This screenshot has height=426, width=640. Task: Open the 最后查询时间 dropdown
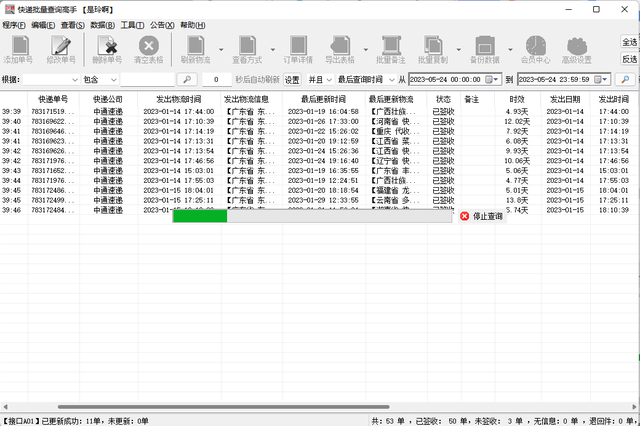366,80
